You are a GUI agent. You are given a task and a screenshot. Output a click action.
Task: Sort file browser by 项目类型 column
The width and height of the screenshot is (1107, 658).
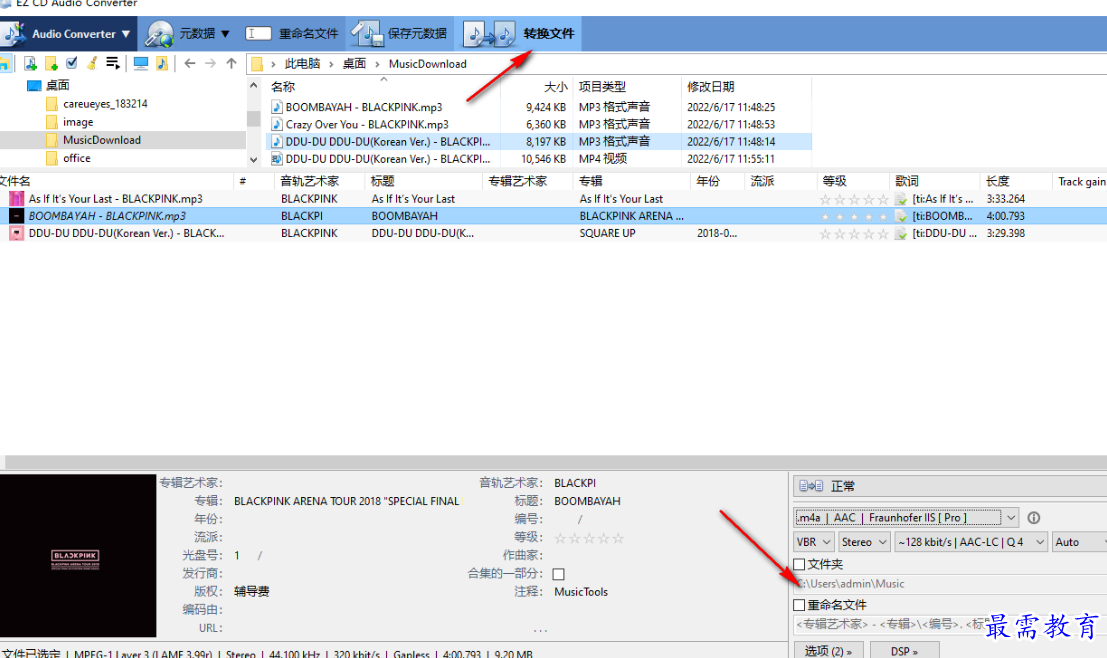pos(627,87)
